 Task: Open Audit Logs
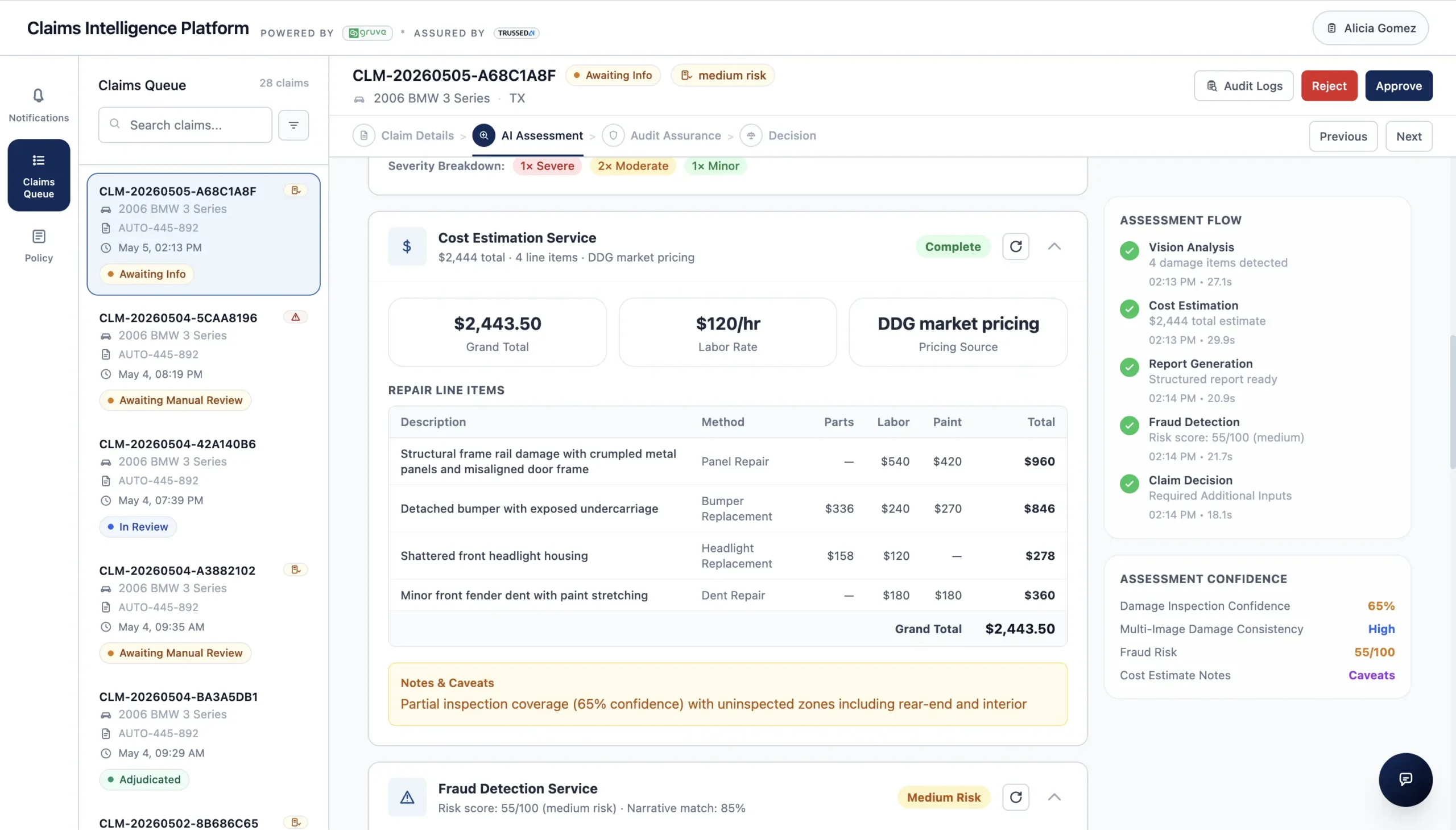[1243, 85]
